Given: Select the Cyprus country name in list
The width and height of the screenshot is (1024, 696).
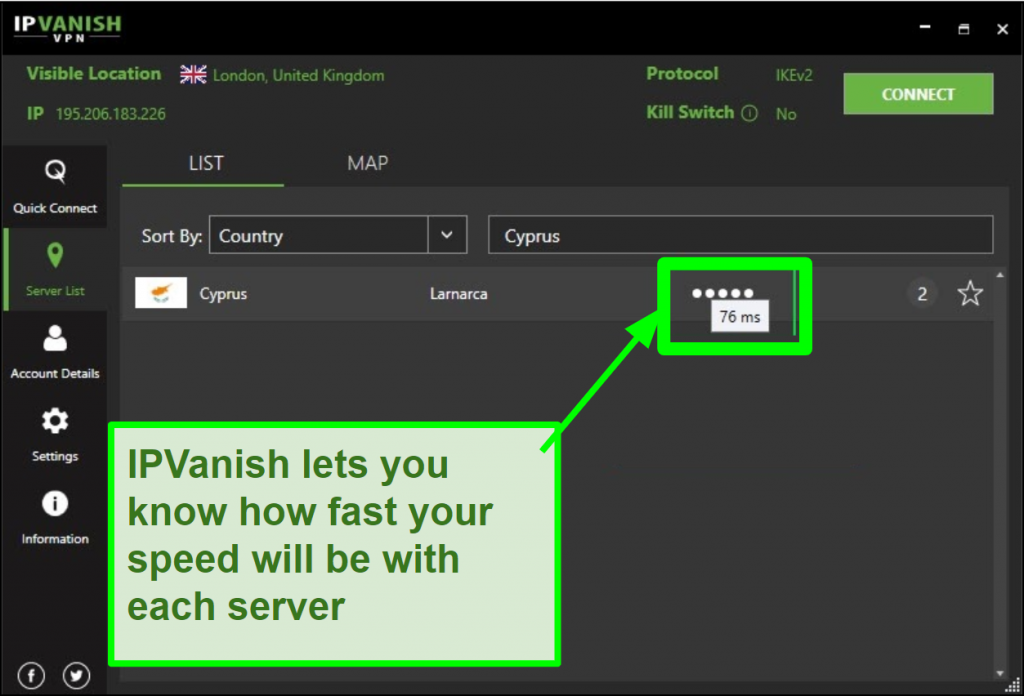Looking at the screenshot, I should pos(223,294).
